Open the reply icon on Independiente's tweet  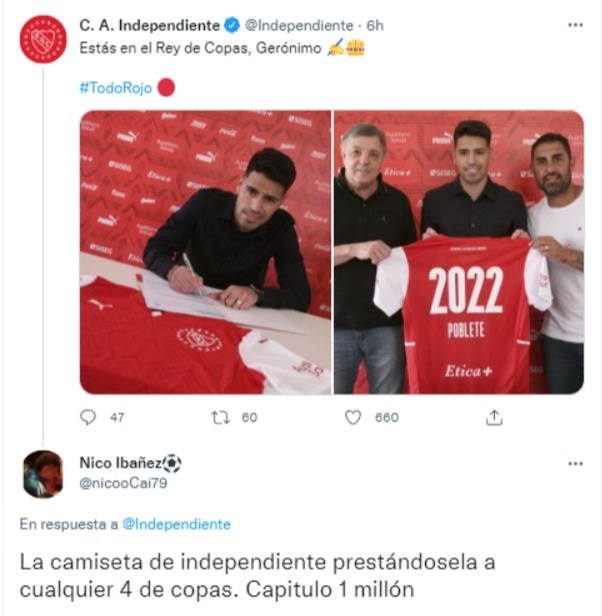click(88, 417)
